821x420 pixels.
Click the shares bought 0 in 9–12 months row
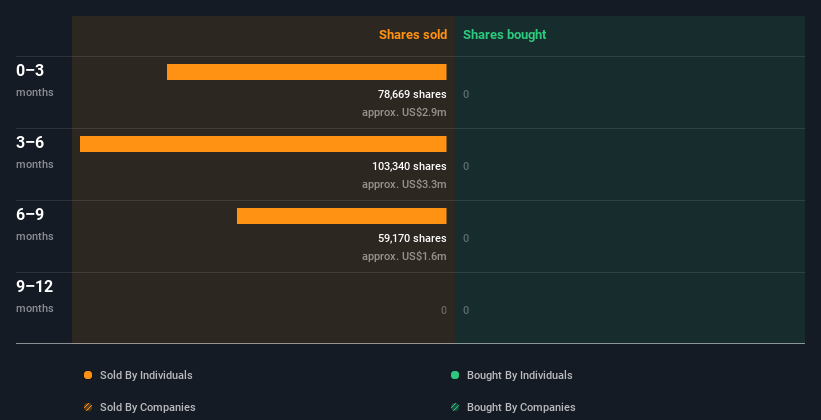click(466, 311)
